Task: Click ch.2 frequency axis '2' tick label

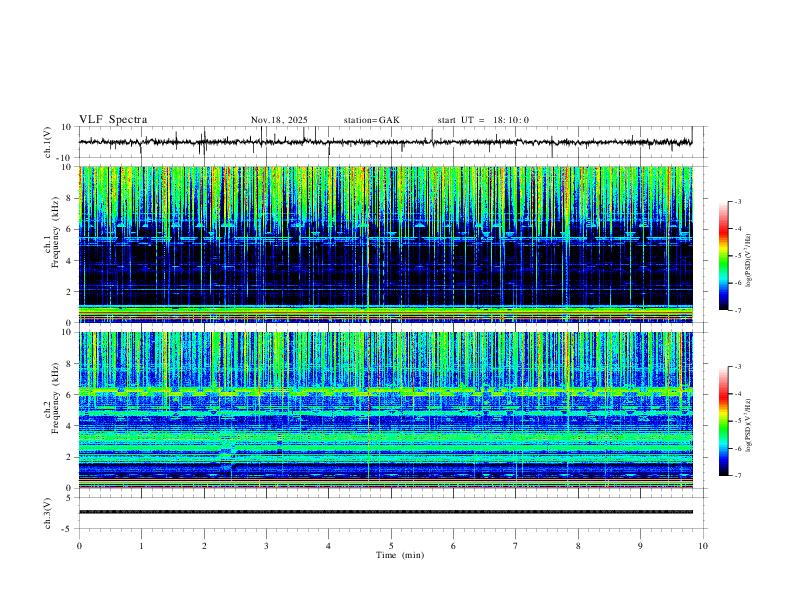Action: 70,457
